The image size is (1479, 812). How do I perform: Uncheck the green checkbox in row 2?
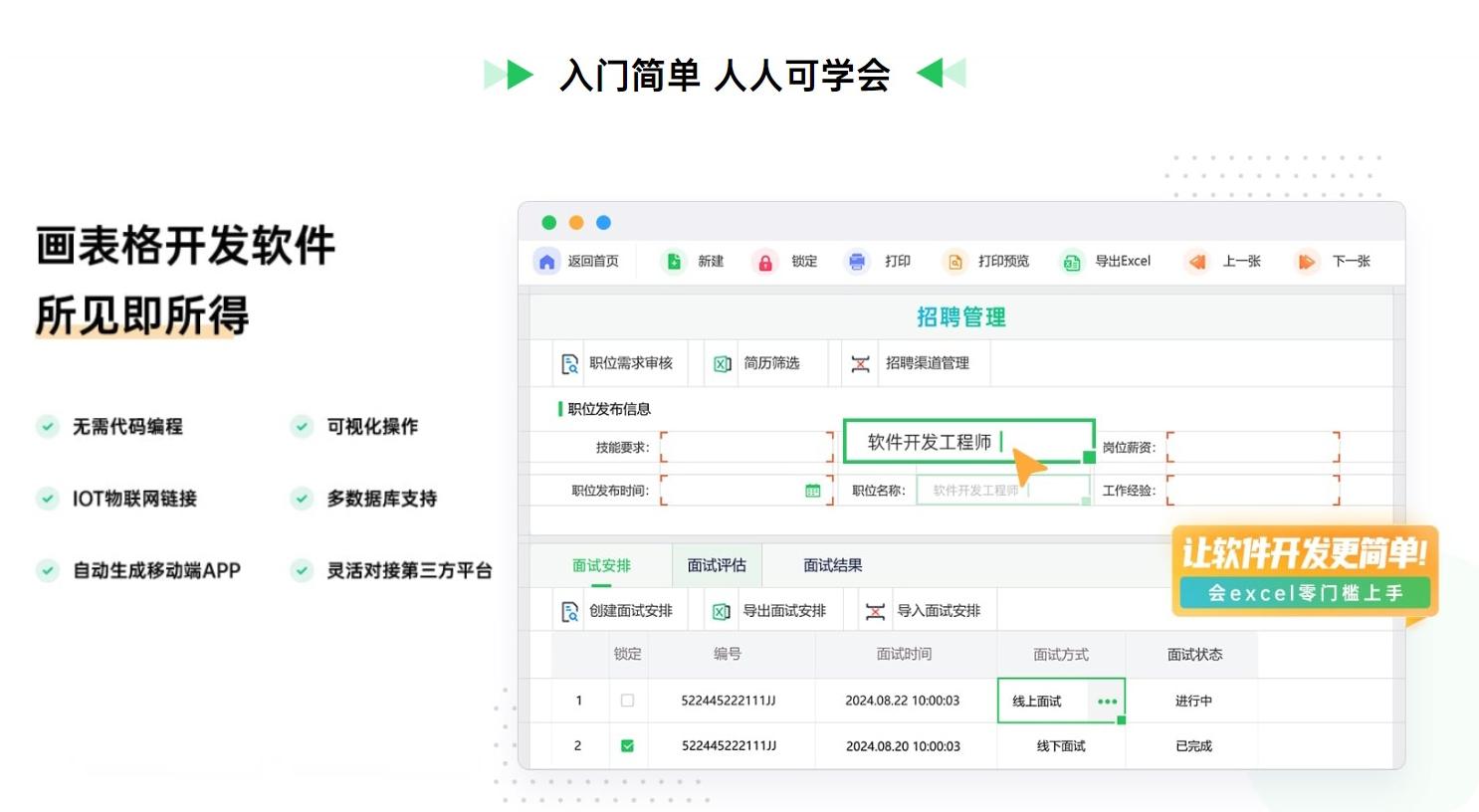(628, 745)
